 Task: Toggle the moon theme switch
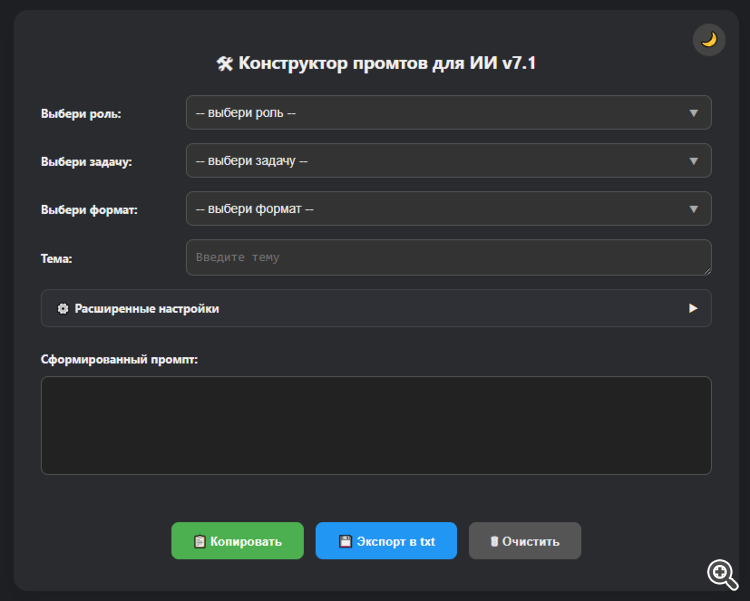pyautogui.click(x=709, y=40)
